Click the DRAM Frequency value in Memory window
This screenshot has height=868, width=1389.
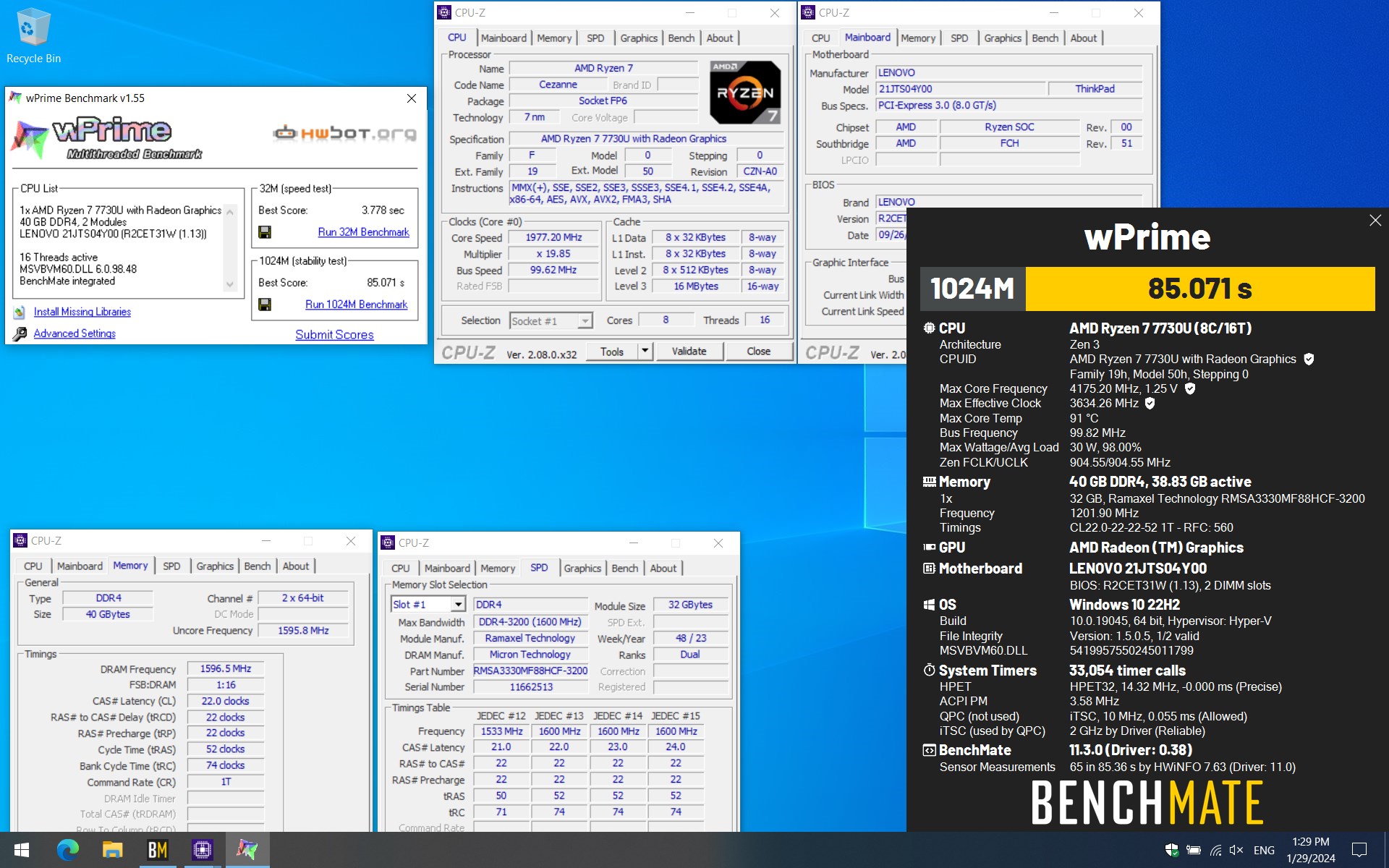pos(226,669)
